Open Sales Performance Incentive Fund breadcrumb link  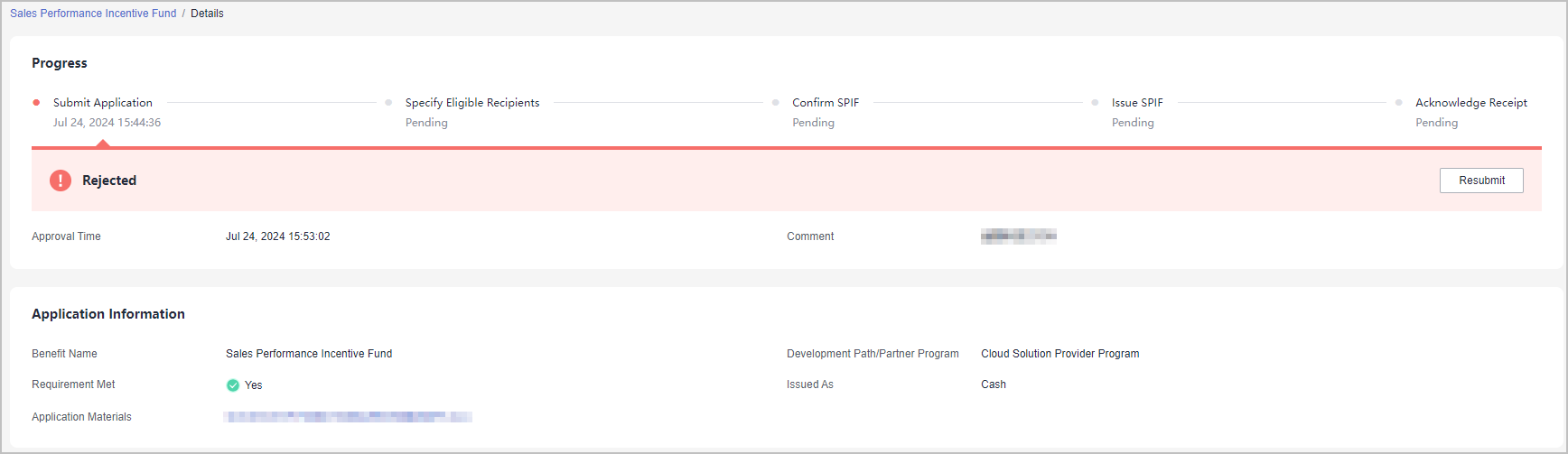click(93, 14)
